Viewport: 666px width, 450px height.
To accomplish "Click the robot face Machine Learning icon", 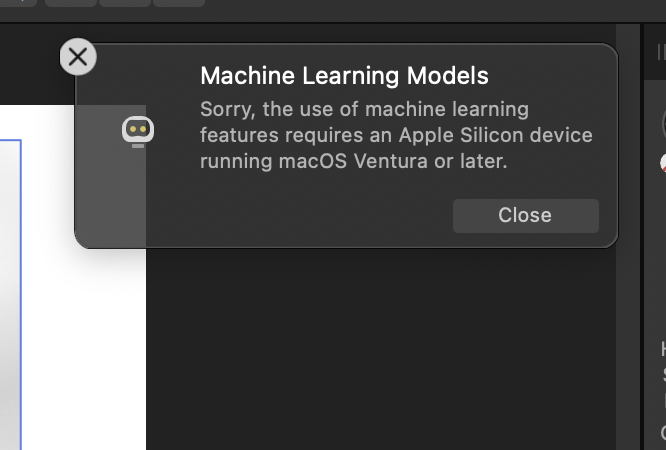I will pyautogui.click(x=138, y=131).
